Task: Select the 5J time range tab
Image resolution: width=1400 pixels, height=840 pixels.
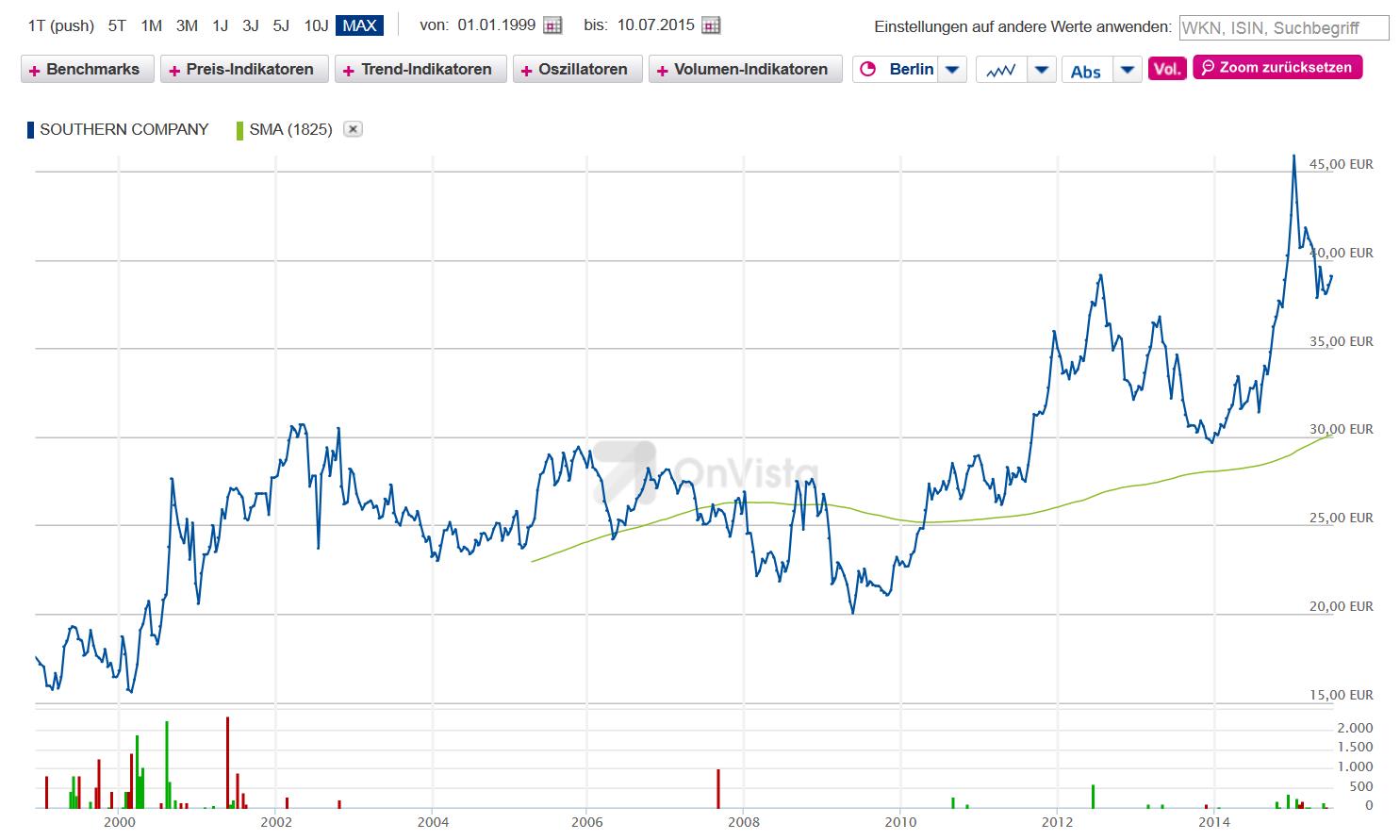Action: point(281,25)
